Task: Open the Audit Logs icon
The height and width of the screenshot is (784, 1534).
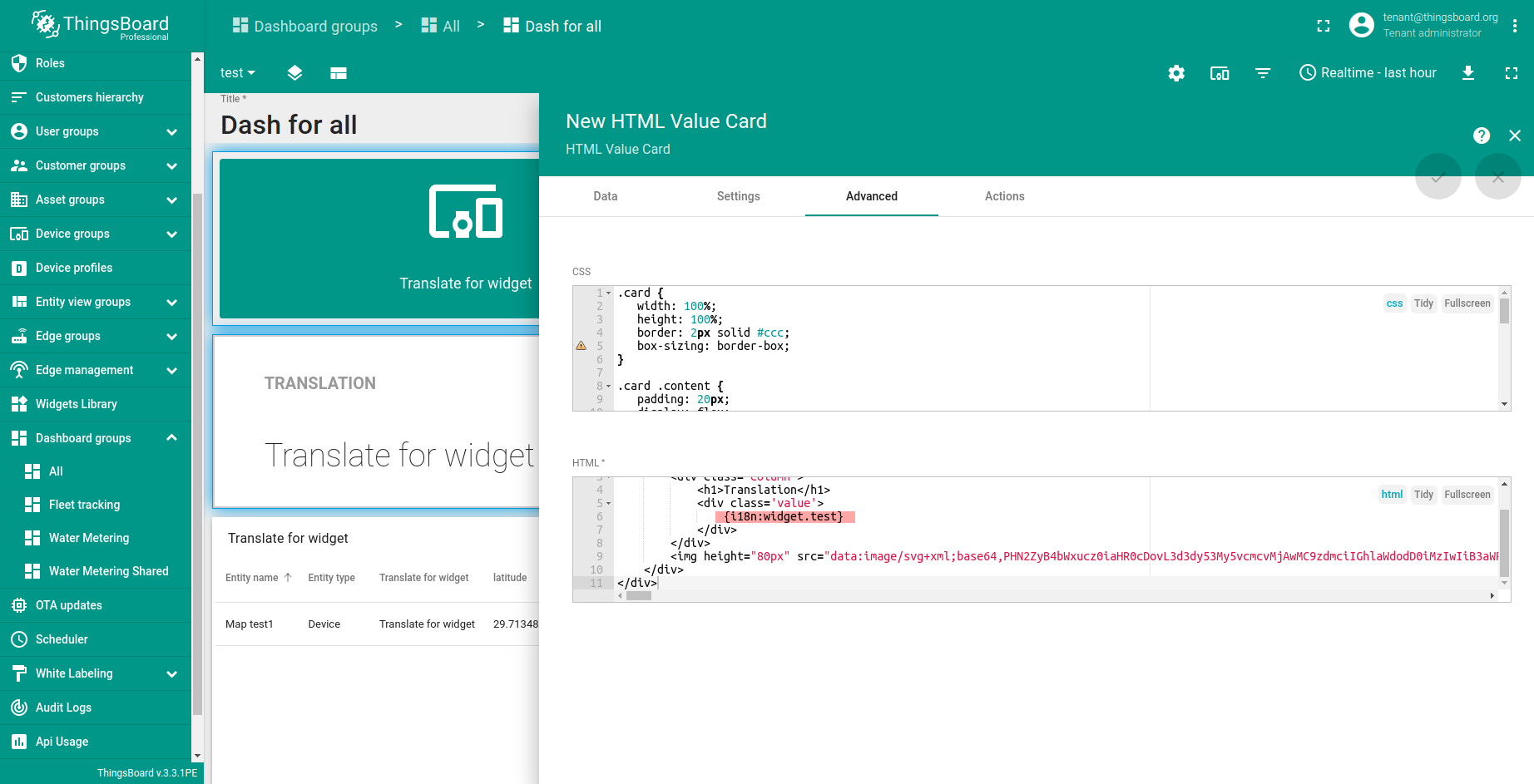Action: coord(19,708)
